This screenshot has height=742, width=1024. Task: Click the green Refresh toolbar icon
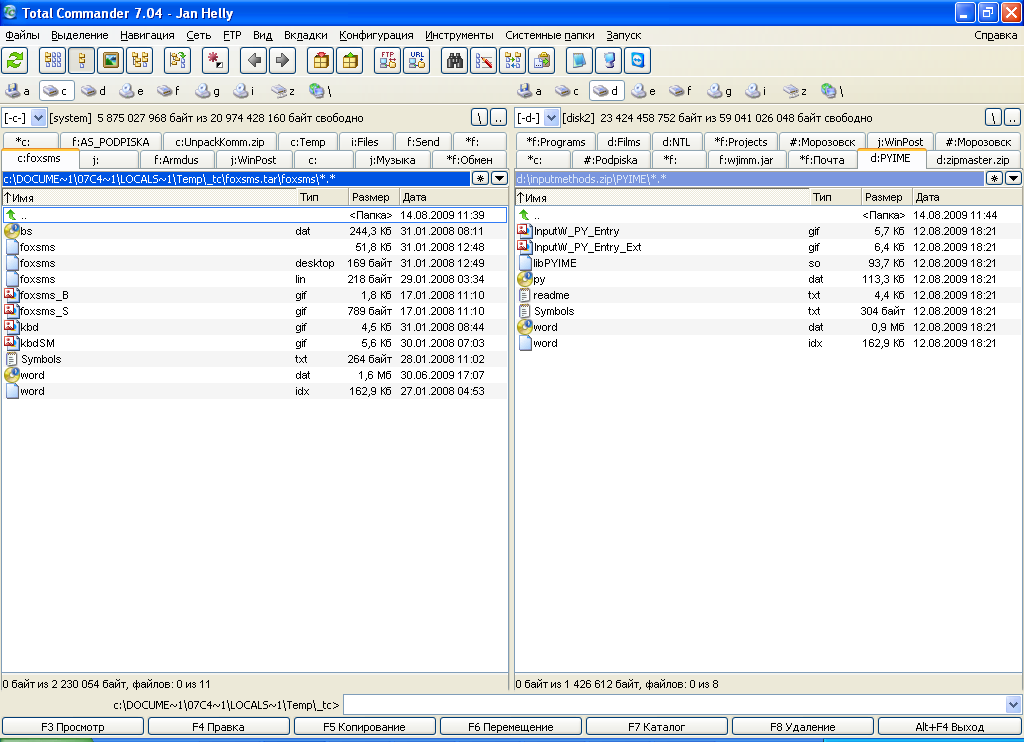click(x=15, y=61)
